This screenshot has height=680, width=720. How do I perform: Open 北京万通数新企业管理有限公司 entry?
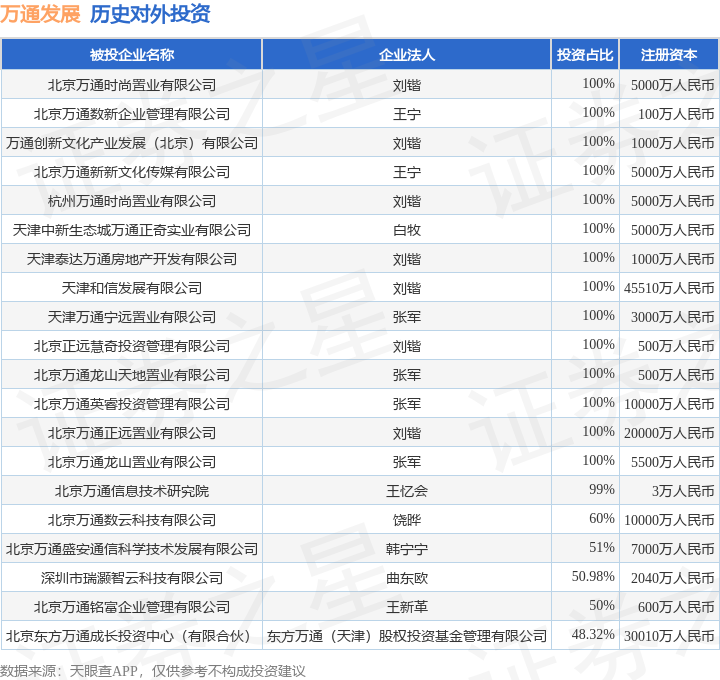coord(132,114)
